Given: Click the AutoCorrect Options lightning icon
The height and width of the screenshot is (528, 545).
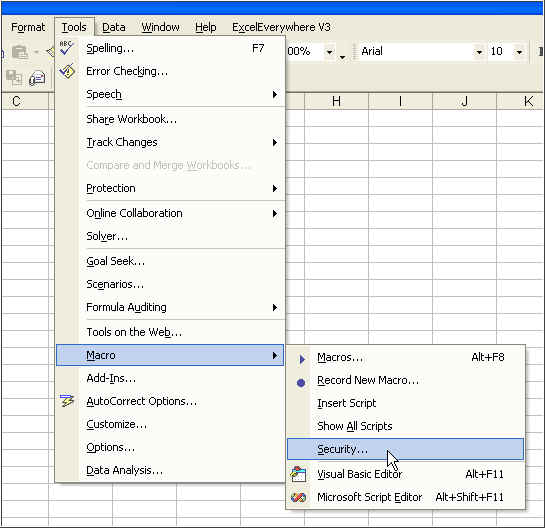Looking at the screenshot, I should click(x=67, y=401).
